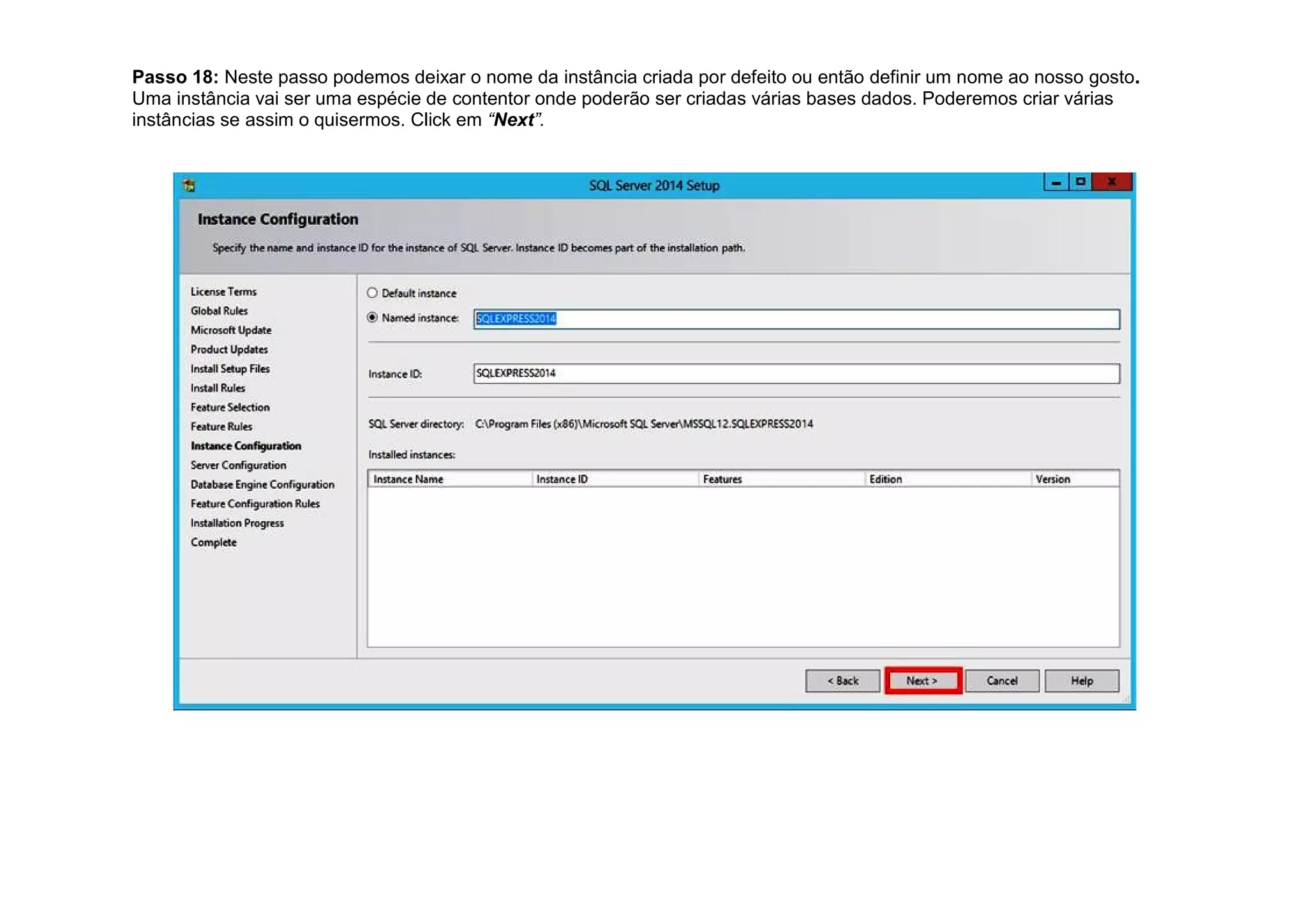Select Server Configuration step in sidebar
1307x924 pixels.
(238, 465)
